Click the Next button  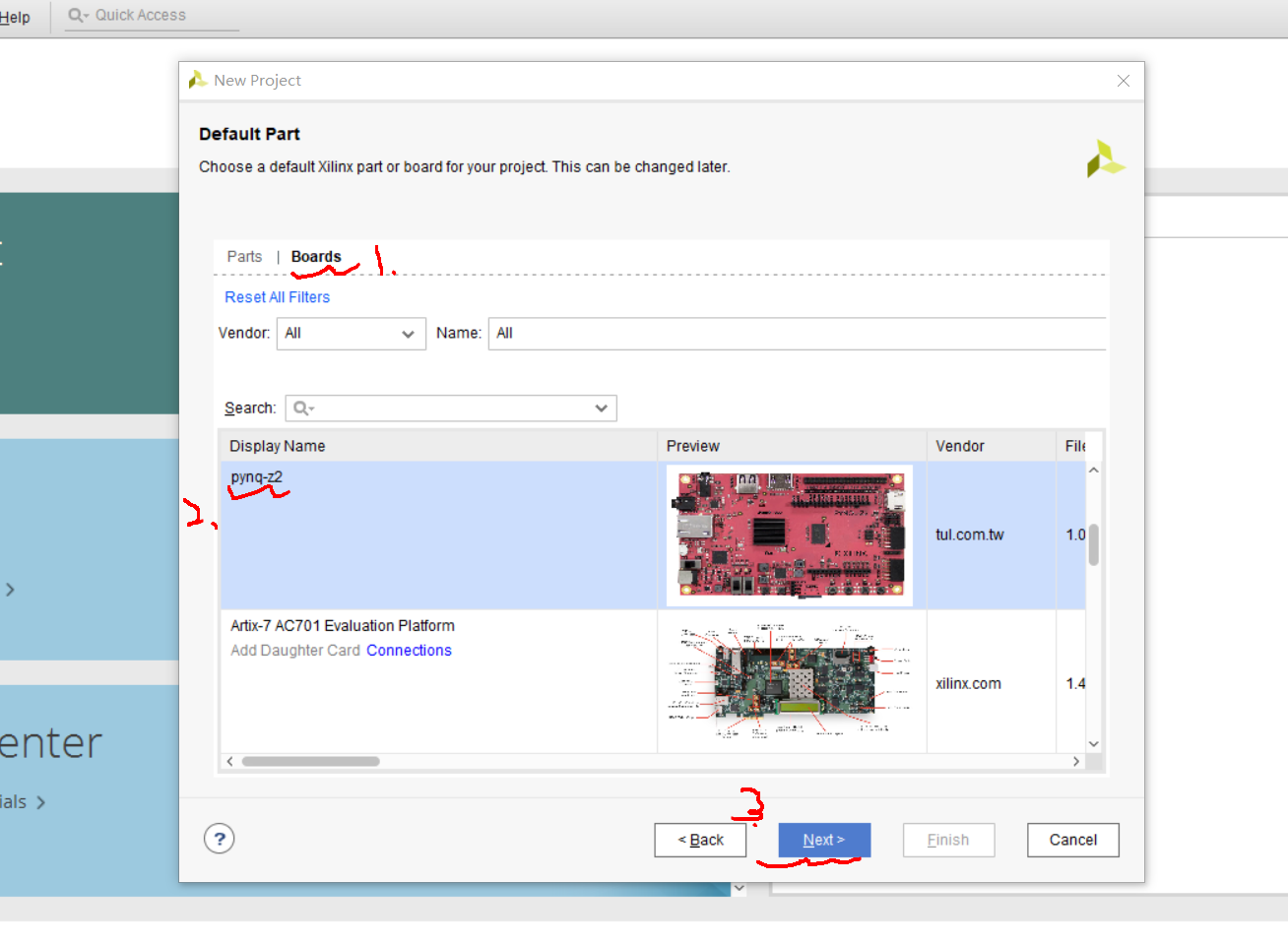click(x=823, y=840)
